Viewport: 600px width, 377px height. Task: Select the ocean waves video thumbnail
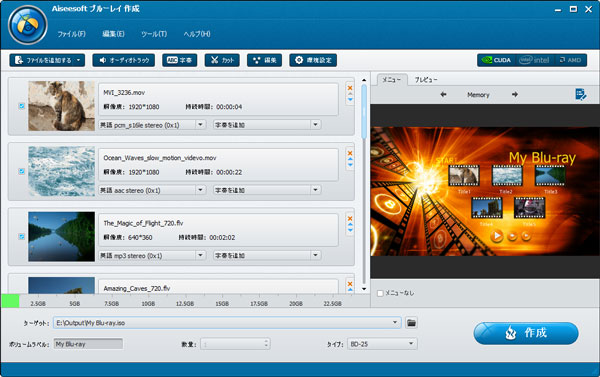pyautogui.click(x=61, y=171)
